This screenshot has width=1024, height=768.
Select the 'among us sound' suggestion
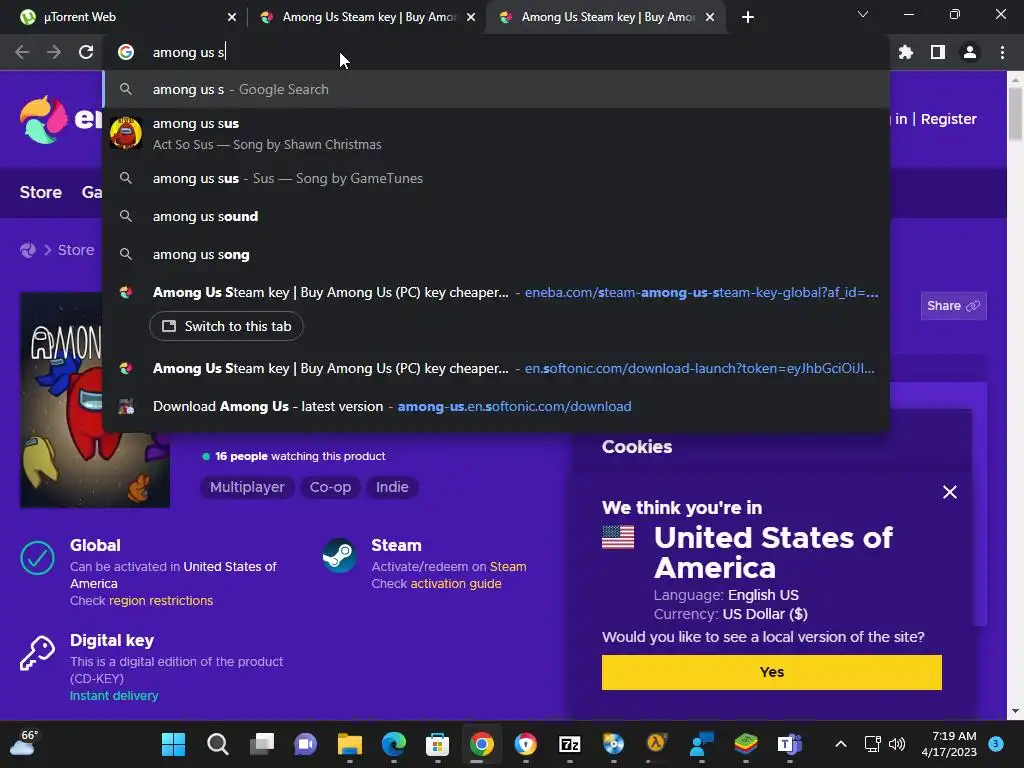[496, 216]
